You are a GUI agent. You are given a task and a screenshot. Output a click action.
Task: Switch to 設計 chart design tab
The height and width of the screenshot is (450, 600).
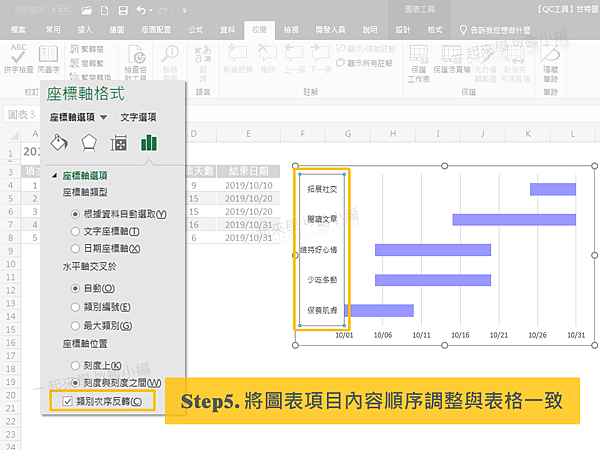[403, 30]
